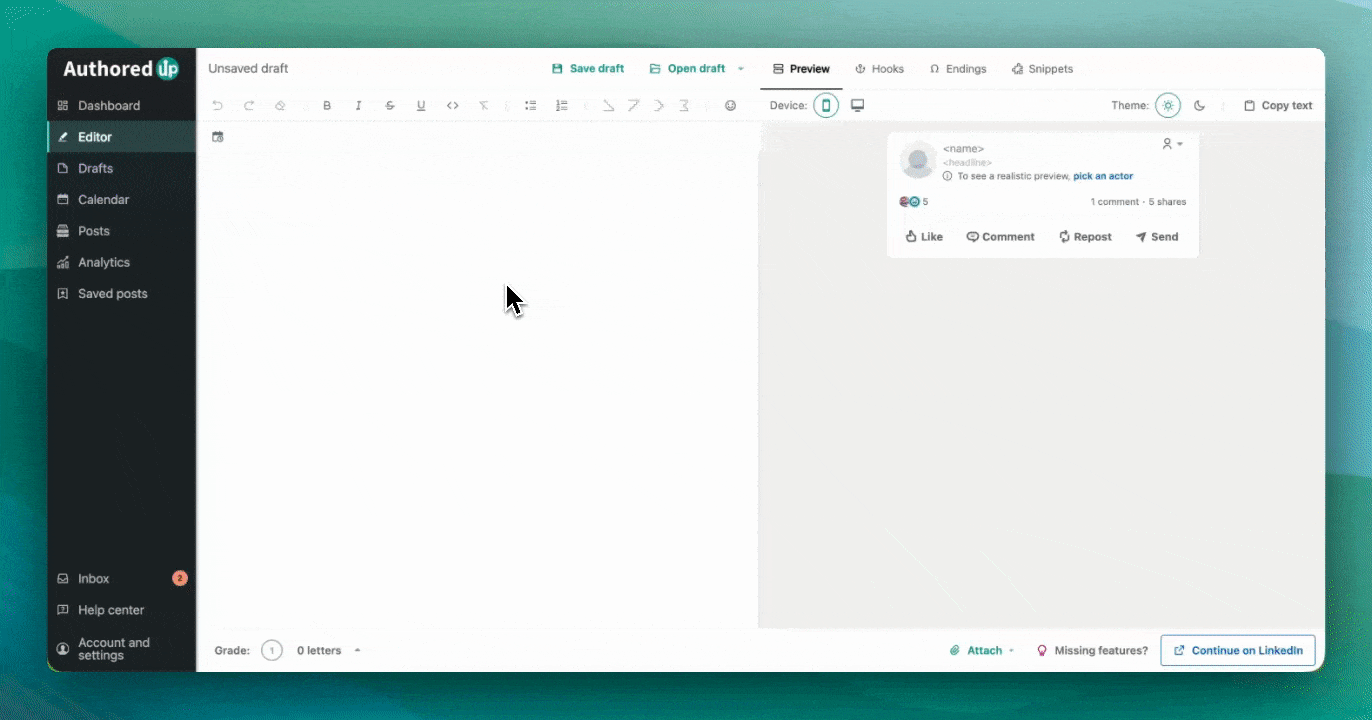Screen dimensions: 1372x720
Task: Click the Bold formatting icon
Action: coord(327,106)
